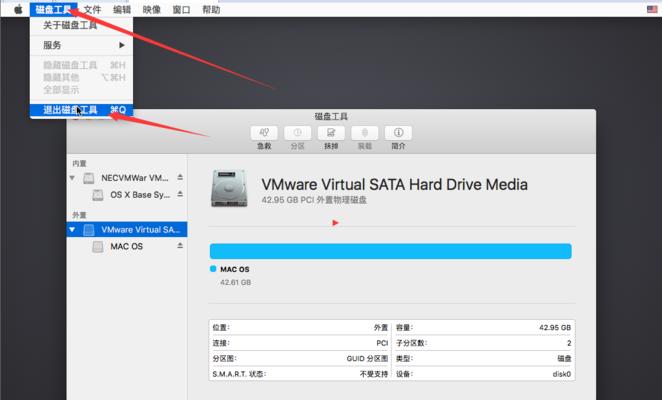The width and height of the screenshot is (662, 400).
Task: Click the 连接 value PCI
Action: 382,343
